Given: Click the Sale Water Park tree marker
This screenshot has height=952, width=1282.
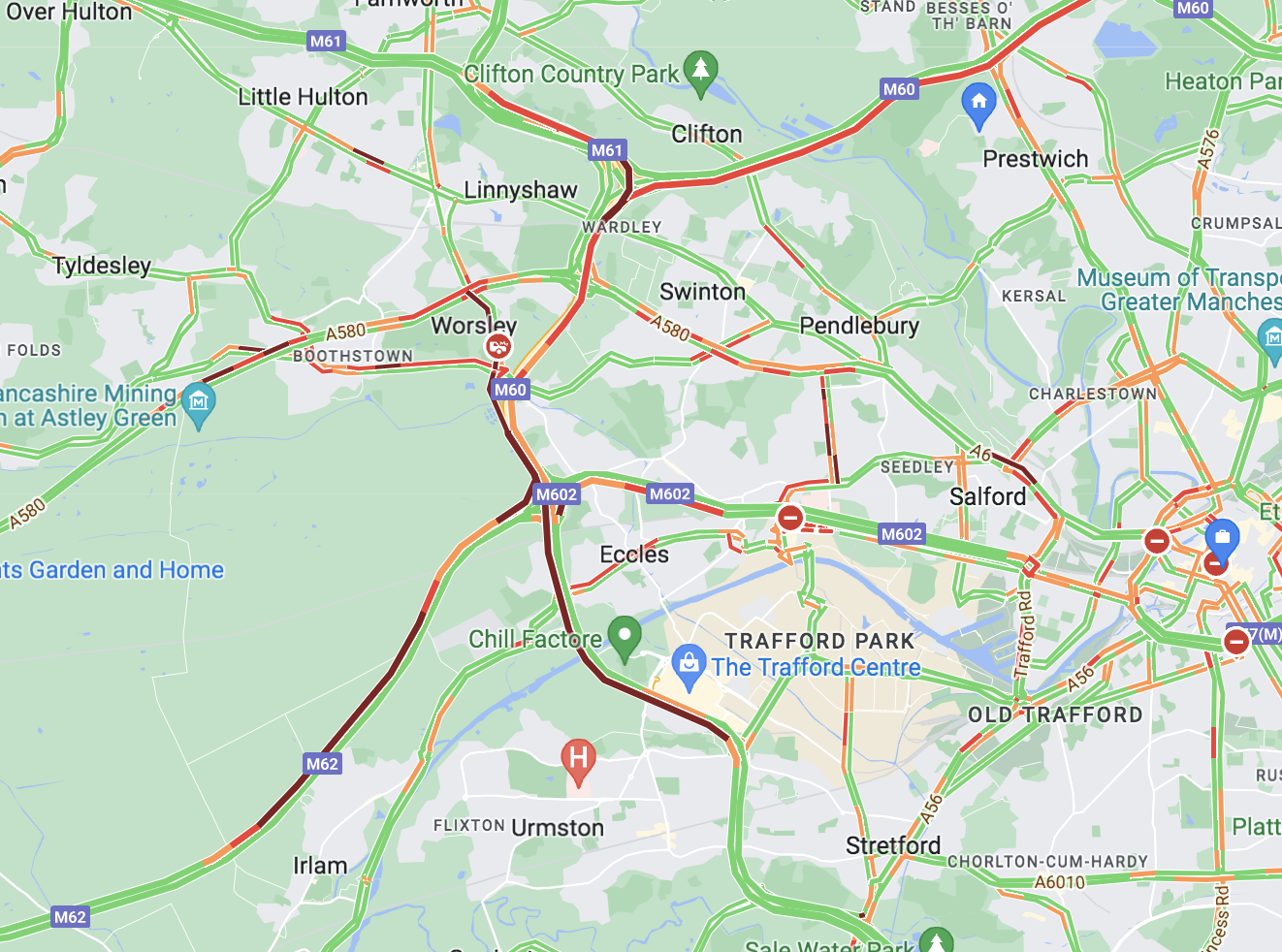Looking at the screenshot, I should coord(937,942).
